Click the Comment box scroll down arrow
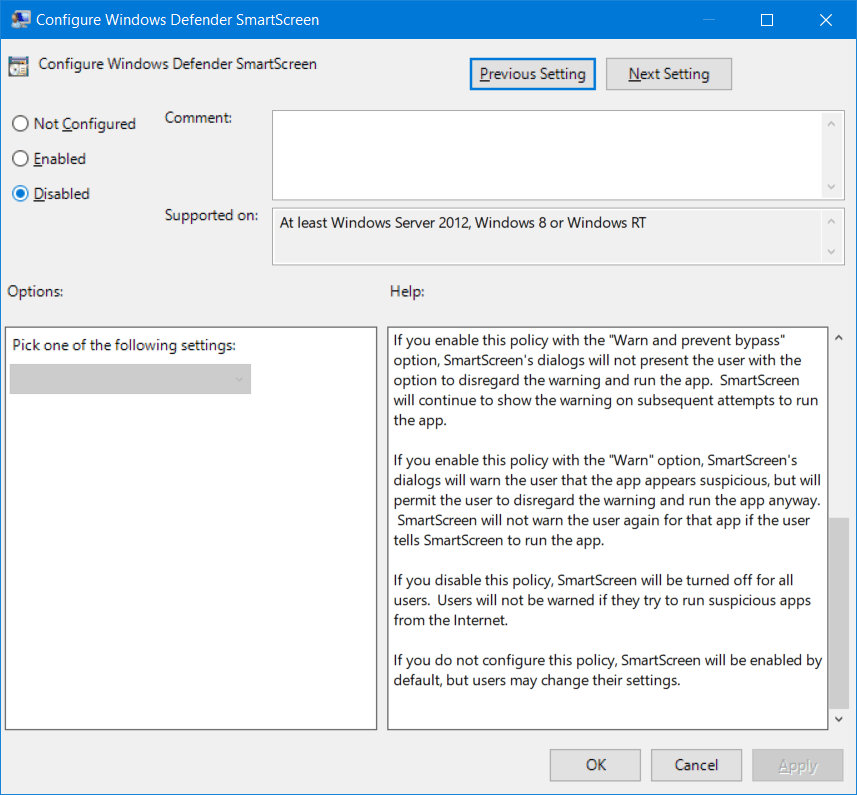857x795 pixels. click(x=831, y=186)
